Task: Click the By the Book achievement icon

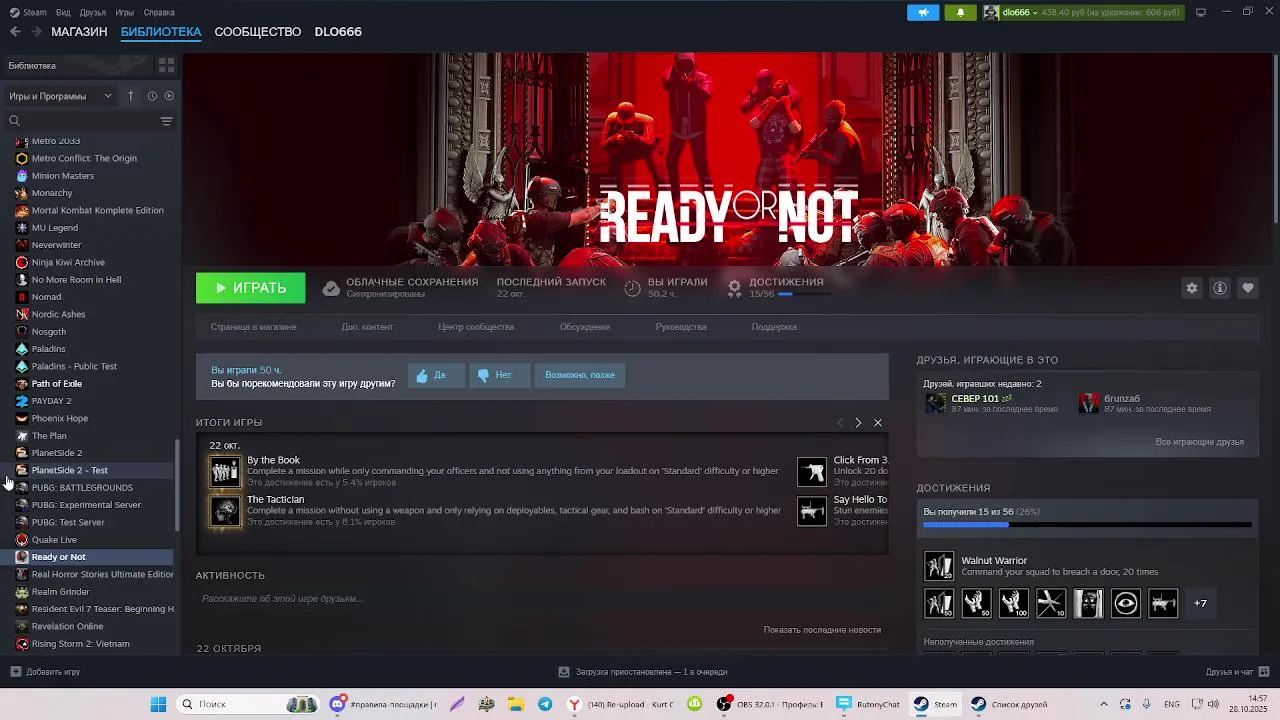Action: tap(225, 471)
